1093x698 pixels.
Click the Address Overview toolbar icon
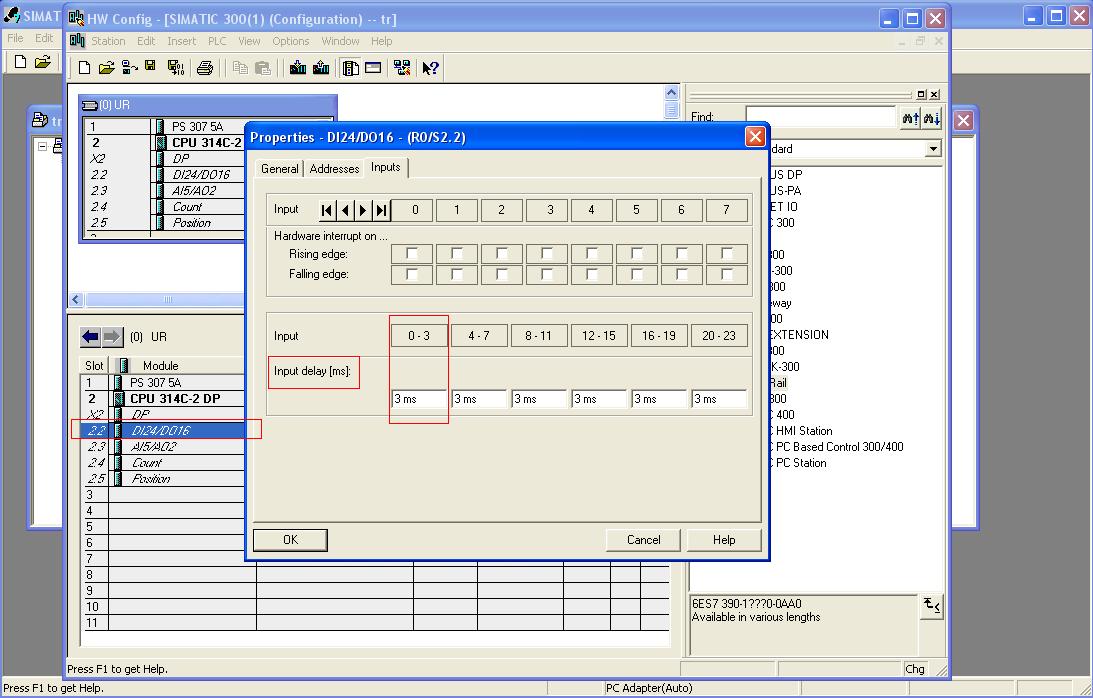point(373,68)
